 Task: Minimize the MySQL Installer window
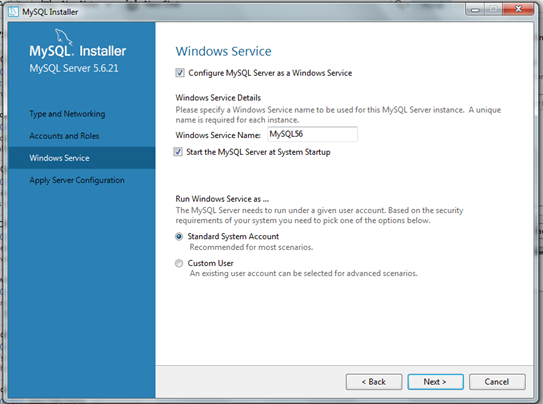tap(475, 9)
